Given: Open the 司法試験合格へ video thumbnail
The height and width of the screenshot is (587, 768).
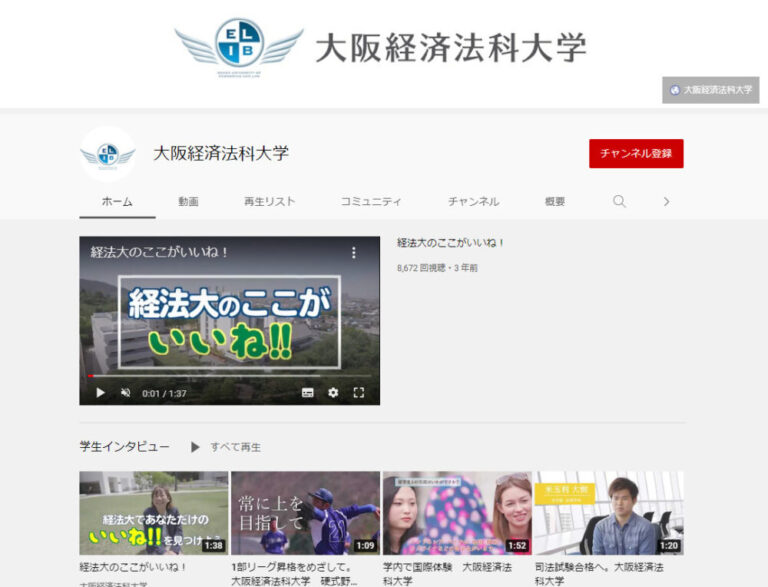Looking at the screenshot, I should [x=608, y=513].
